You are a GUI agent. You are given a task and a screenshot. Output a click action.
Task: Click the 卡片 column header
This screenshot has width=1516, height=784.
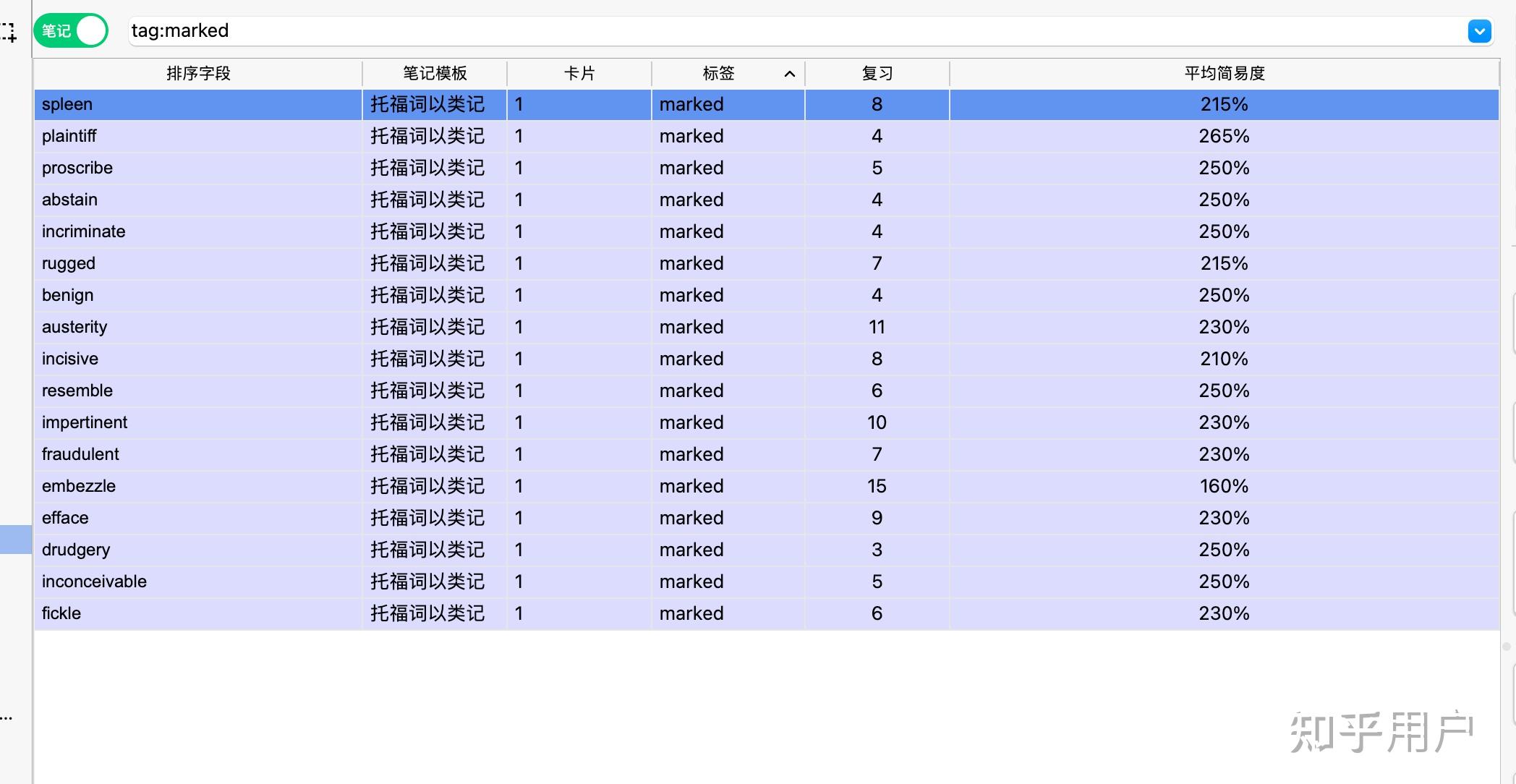coord(579,73)
